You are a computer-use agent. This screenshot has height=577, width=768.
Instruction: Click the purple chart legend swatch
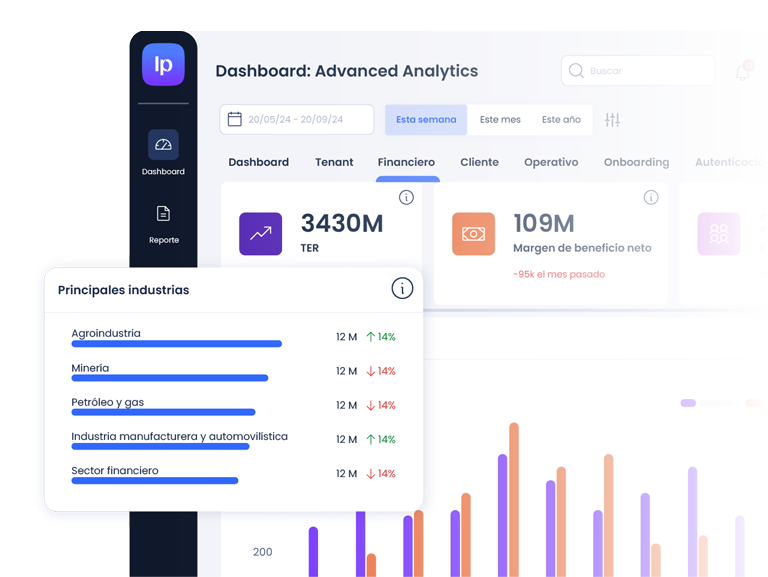point(688,403)
